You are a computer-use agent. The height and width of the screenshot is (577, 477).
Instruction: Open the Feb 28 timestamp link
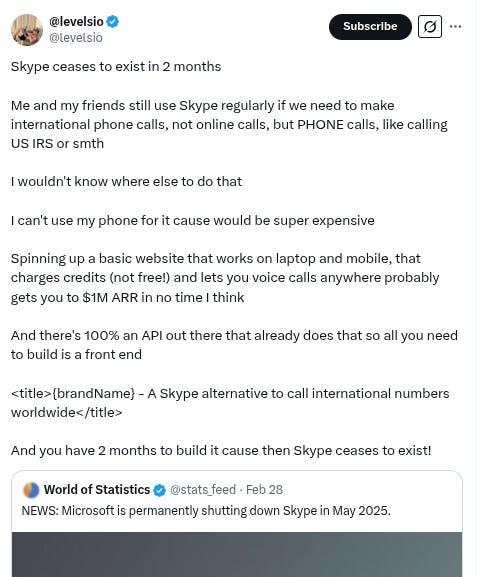(x=264, y=490)
